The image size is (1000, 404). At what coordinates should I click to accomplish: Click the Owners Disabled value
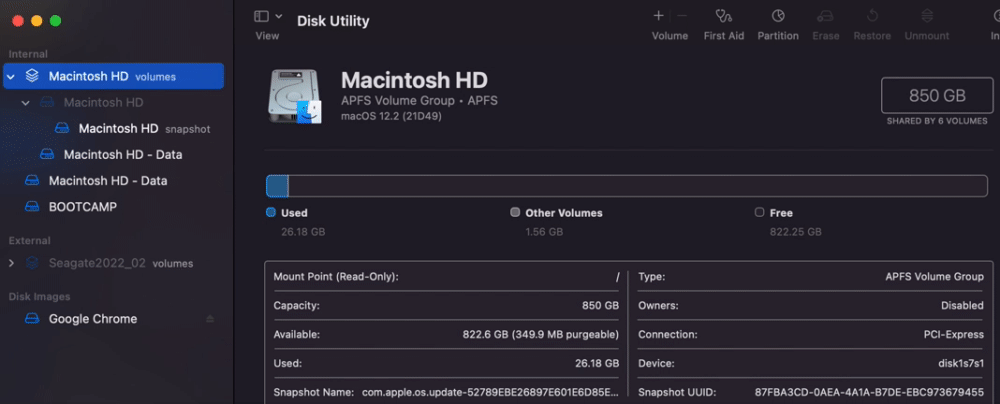point(962,306)
